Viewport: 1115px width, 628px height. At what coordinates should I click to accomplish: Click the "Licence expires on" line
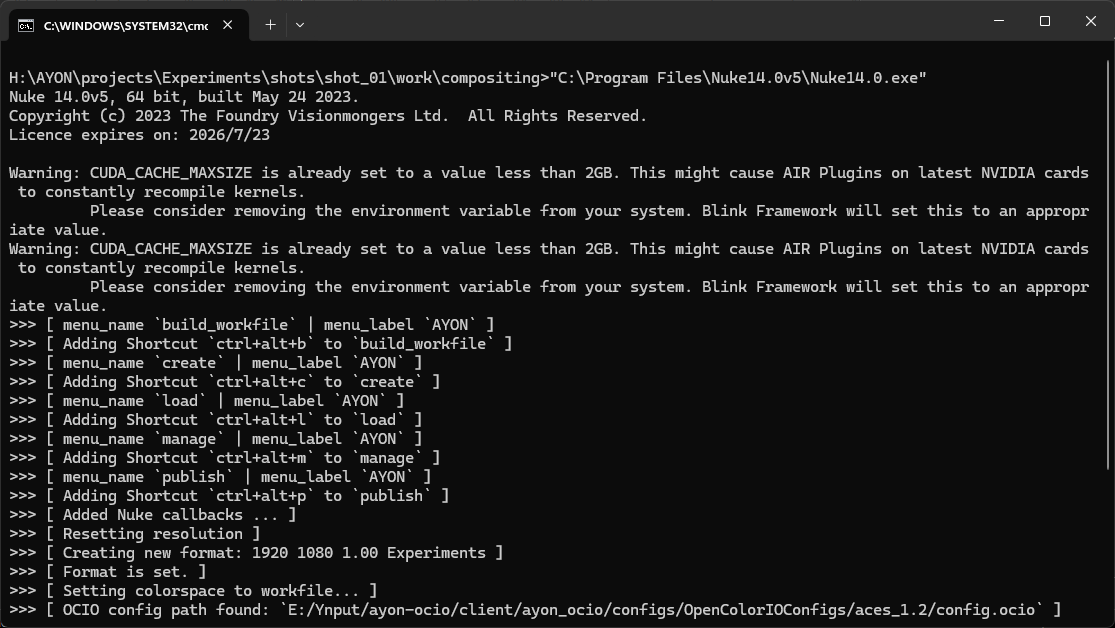140,135
